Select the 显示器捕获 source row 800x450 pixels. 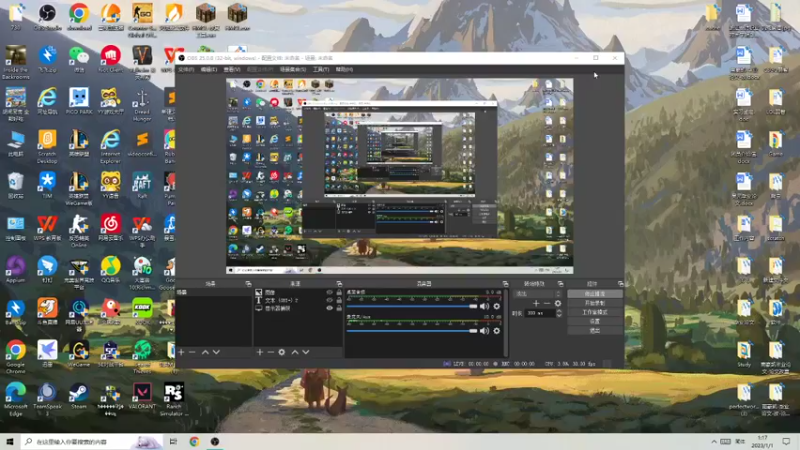[298, 308]
